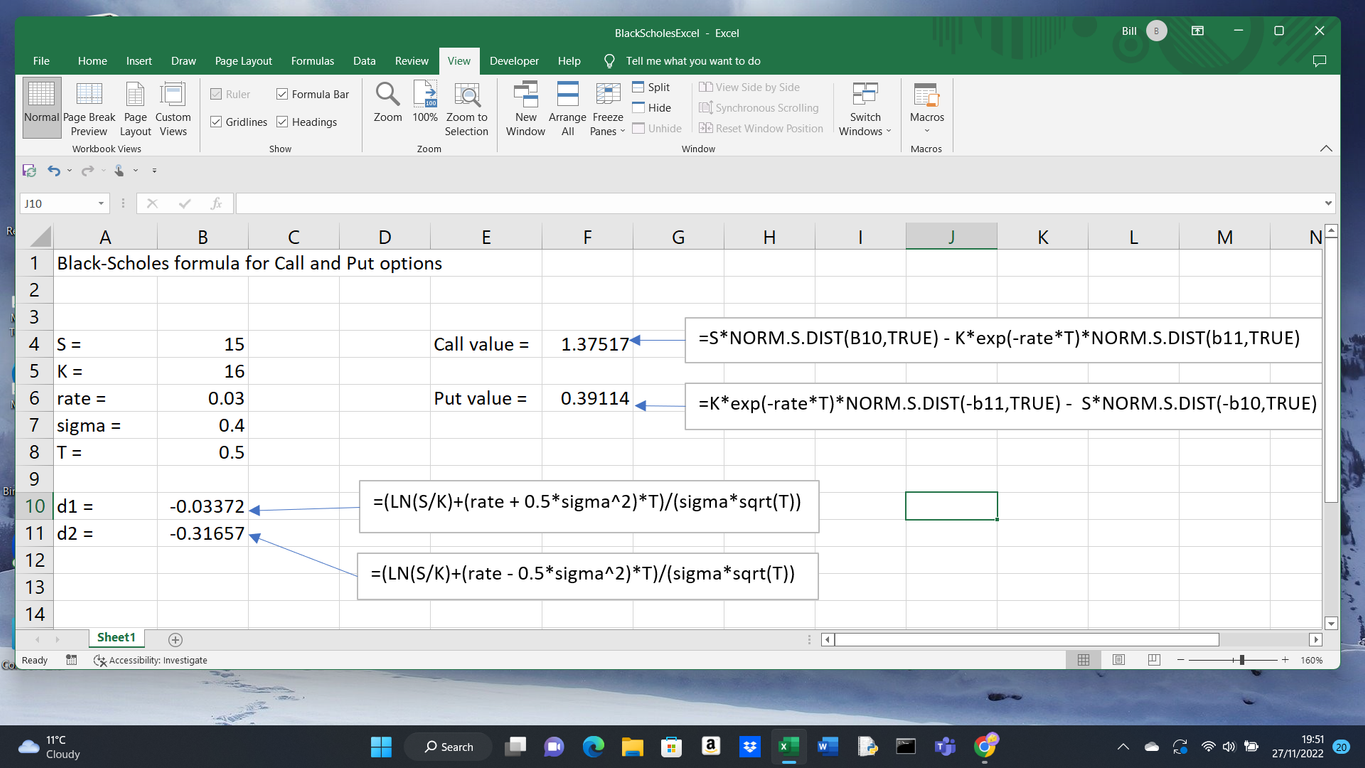
Task: Toggle the Gridlines checkbox
Action: coord(217,122)
